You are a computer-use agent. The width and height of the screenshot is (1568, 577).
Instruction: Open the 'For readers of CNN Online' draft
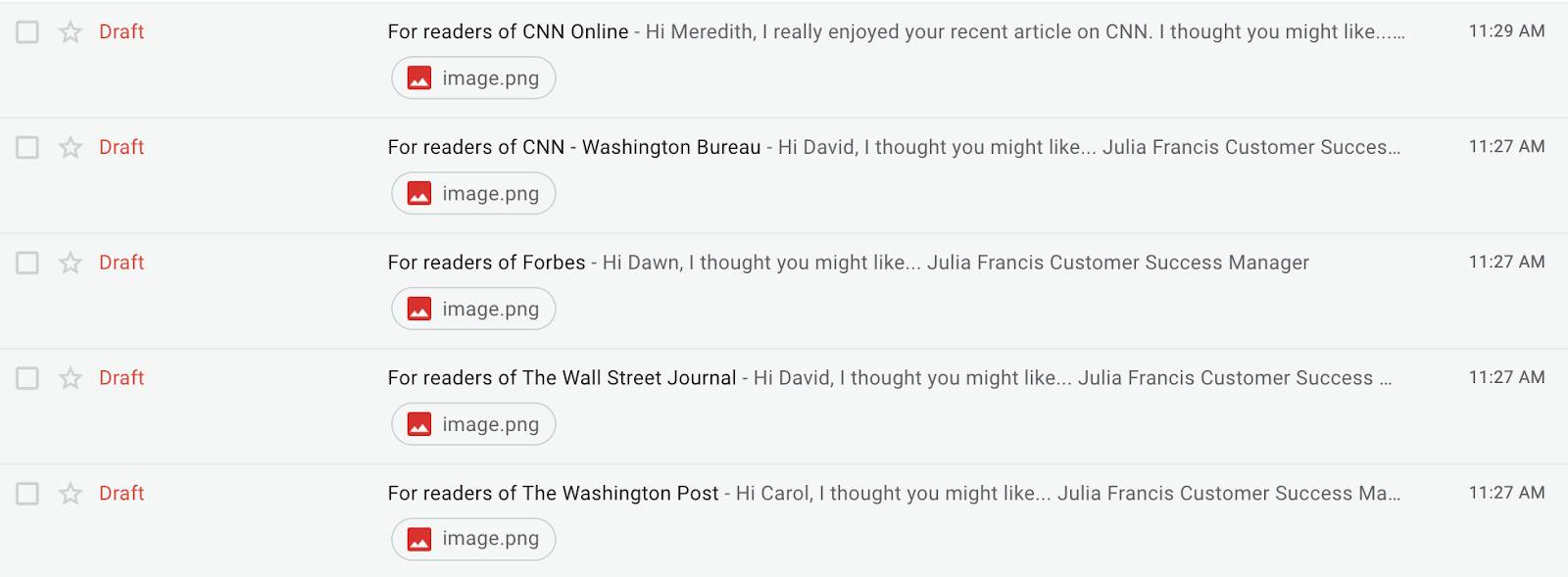coord(508,31)
